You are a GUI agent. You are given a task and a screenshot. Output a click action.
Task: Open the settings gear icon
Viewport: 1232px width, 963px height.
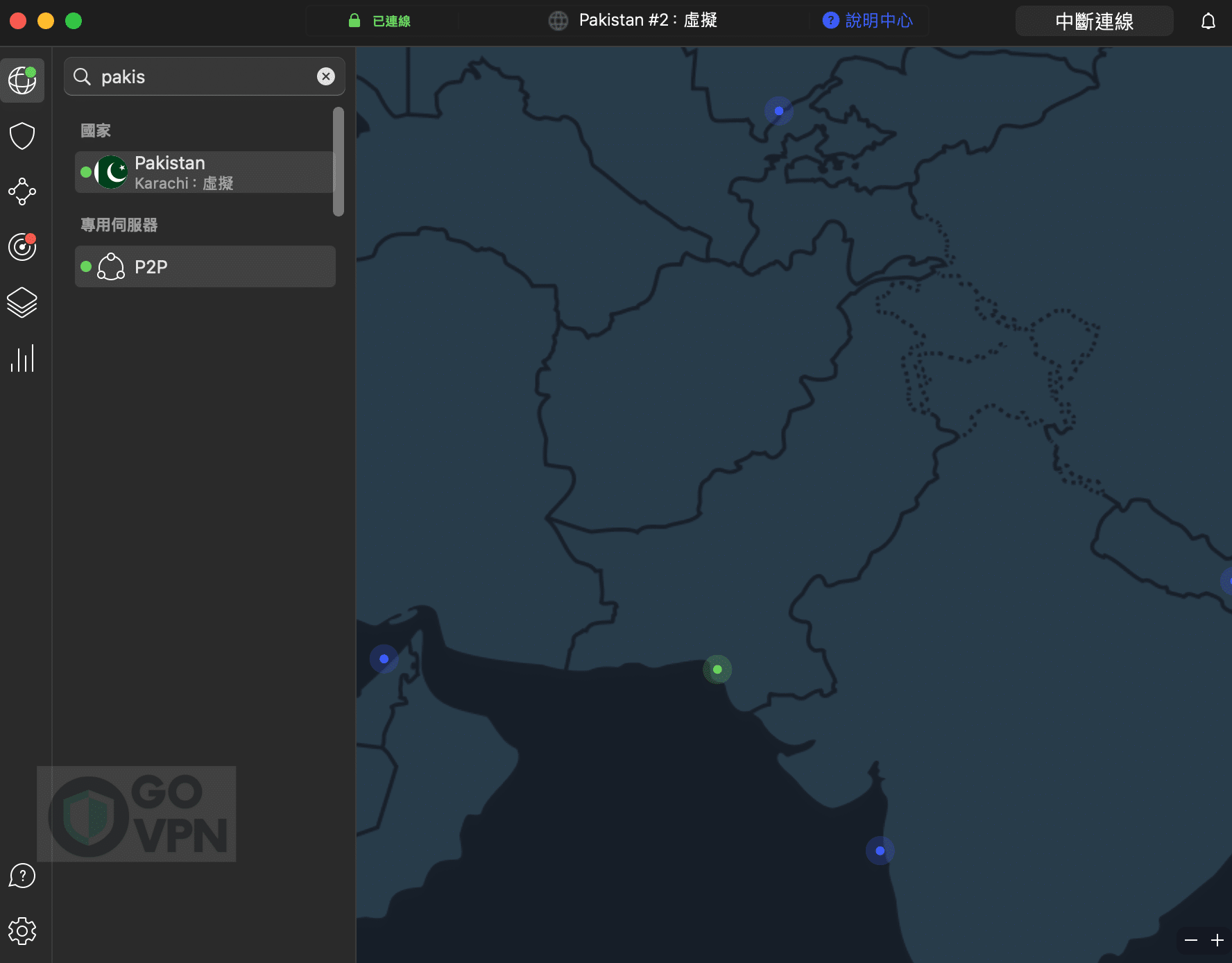pos(22,931)
